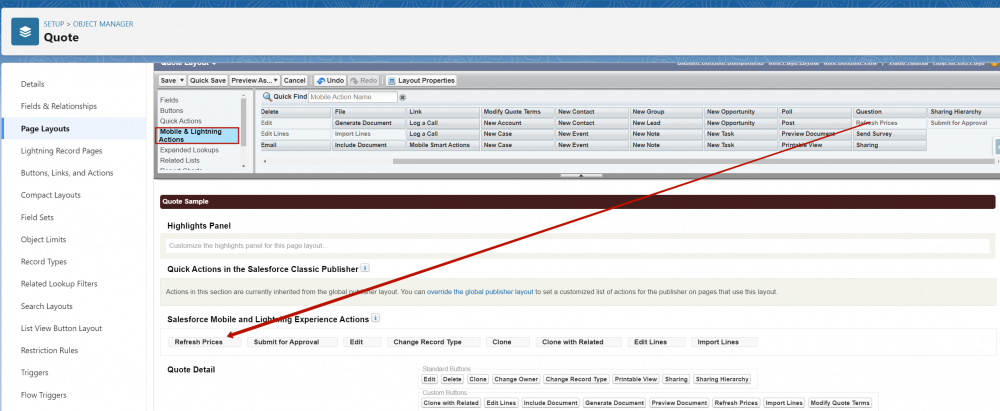Open Fields & Relationships in the sidebar
1000x411 pixels.
(59, 106)
